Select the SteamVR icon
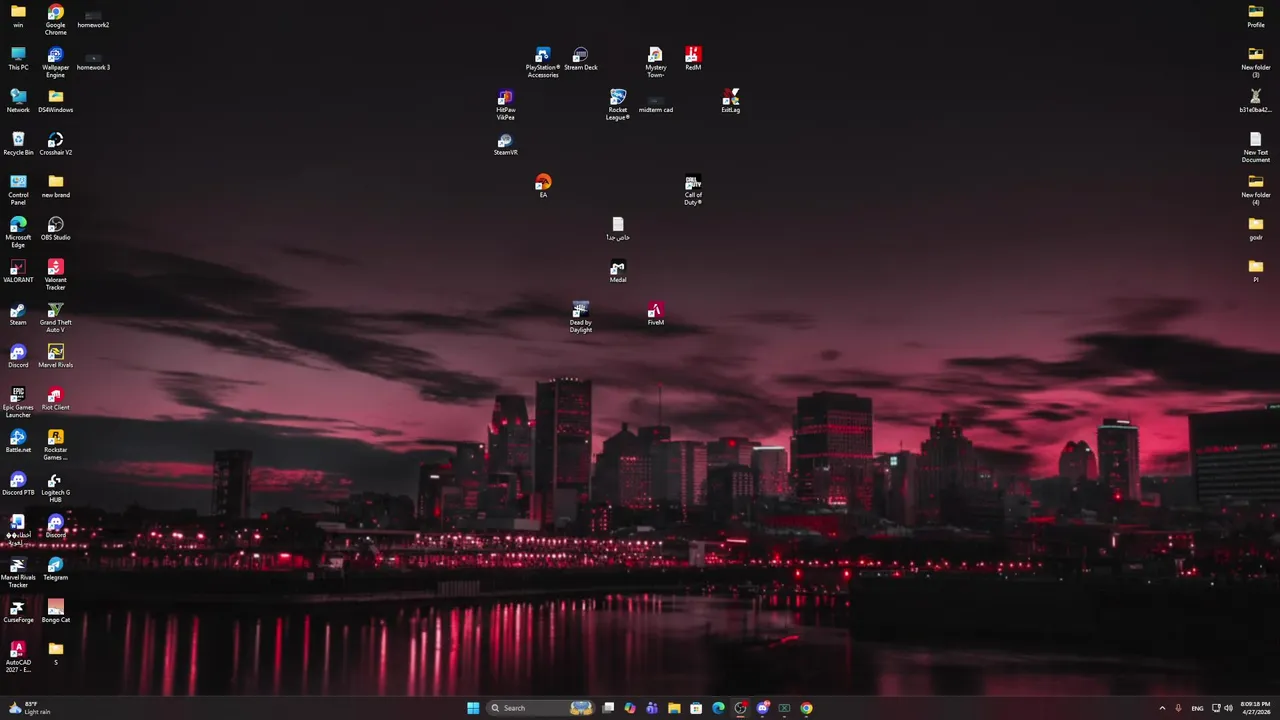The height and width of the screenshot is (720, 1280). click(x=506, y=144)
